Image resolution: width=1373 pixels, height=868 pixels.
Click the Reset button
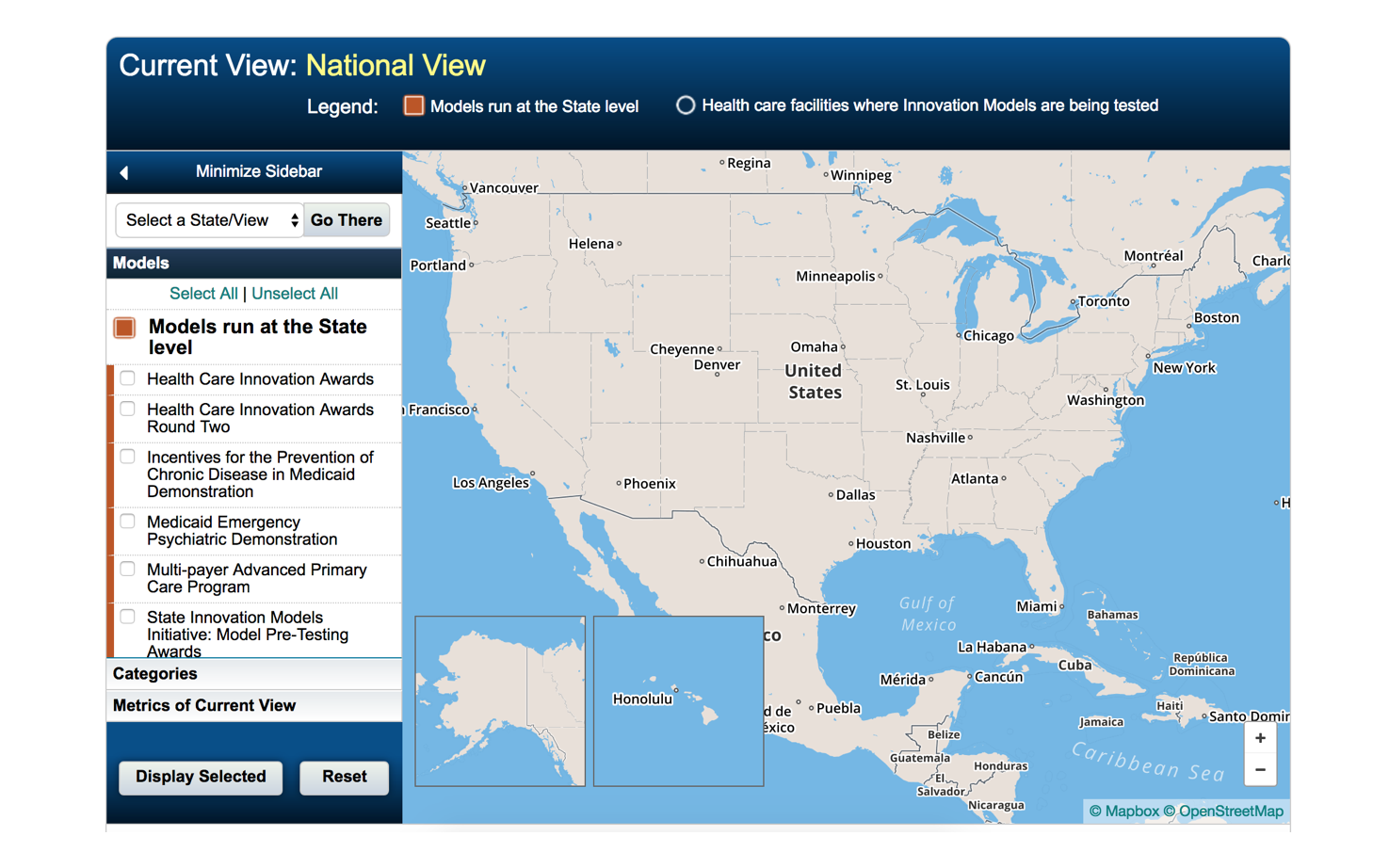click(345, 778)
